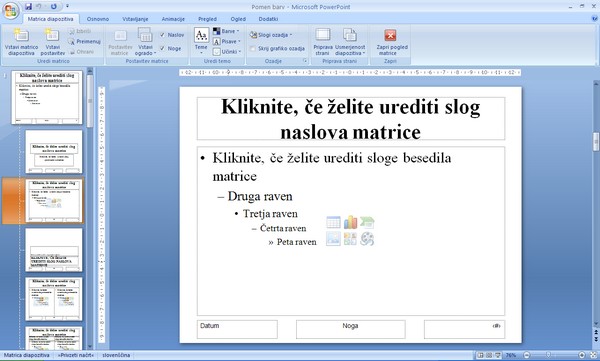Switch to the Osnovno tab
The height and width of the screenshot is (361, 600).
[98, 19]
